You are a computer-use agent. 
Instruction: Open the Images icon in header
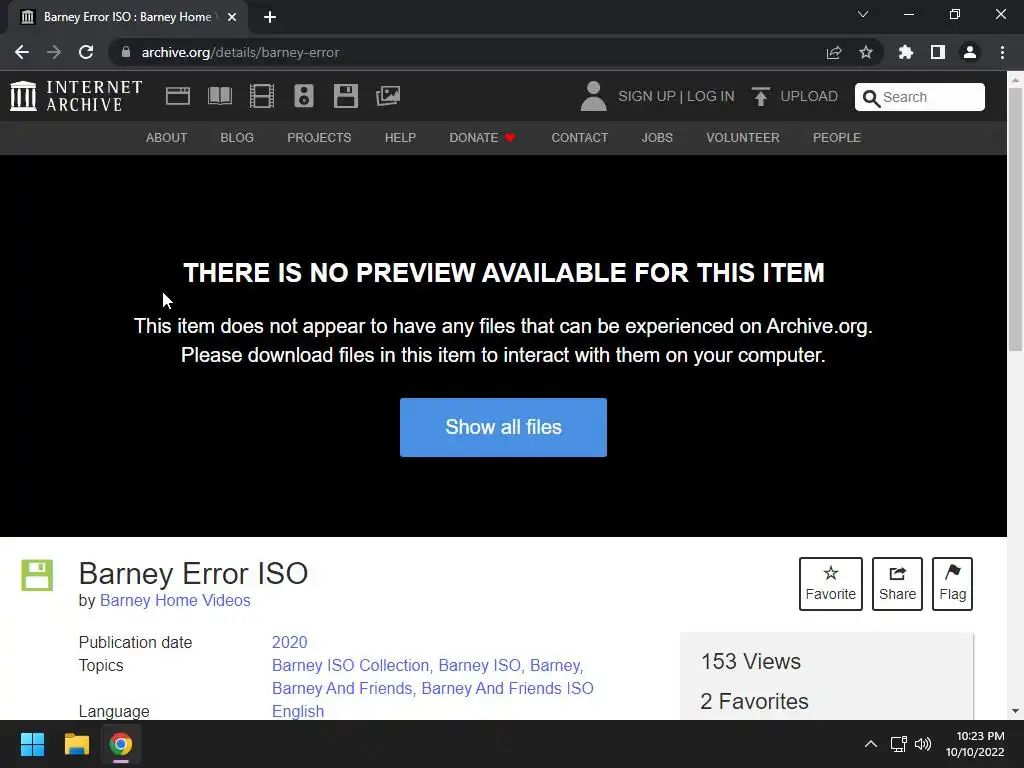(388, 96)
